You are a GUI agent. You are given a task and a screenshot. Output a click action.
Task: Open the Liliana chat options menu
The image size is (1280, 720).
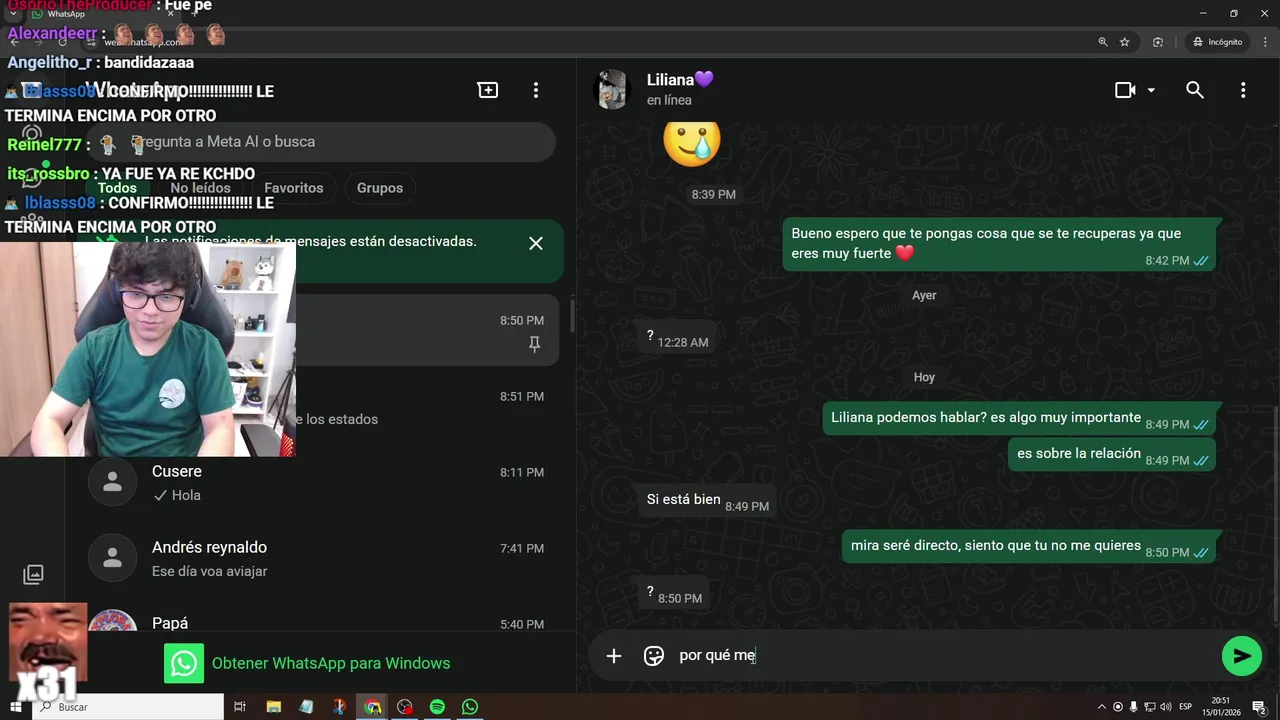tap(1243, 90)
